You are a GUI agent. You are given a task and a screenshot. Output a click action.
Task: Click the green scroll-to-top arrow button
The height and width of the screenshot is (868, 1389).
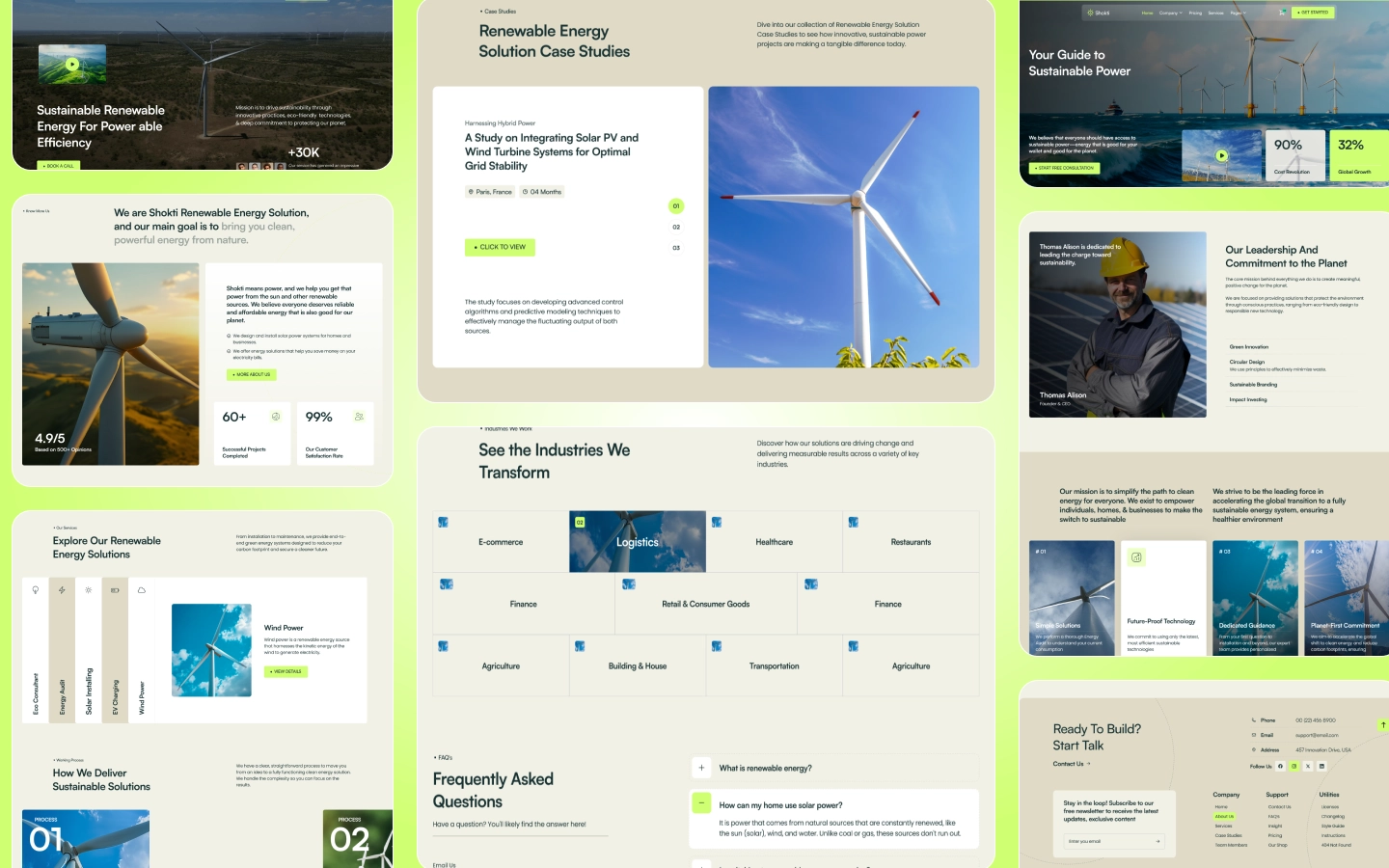tap(1383, 724)
